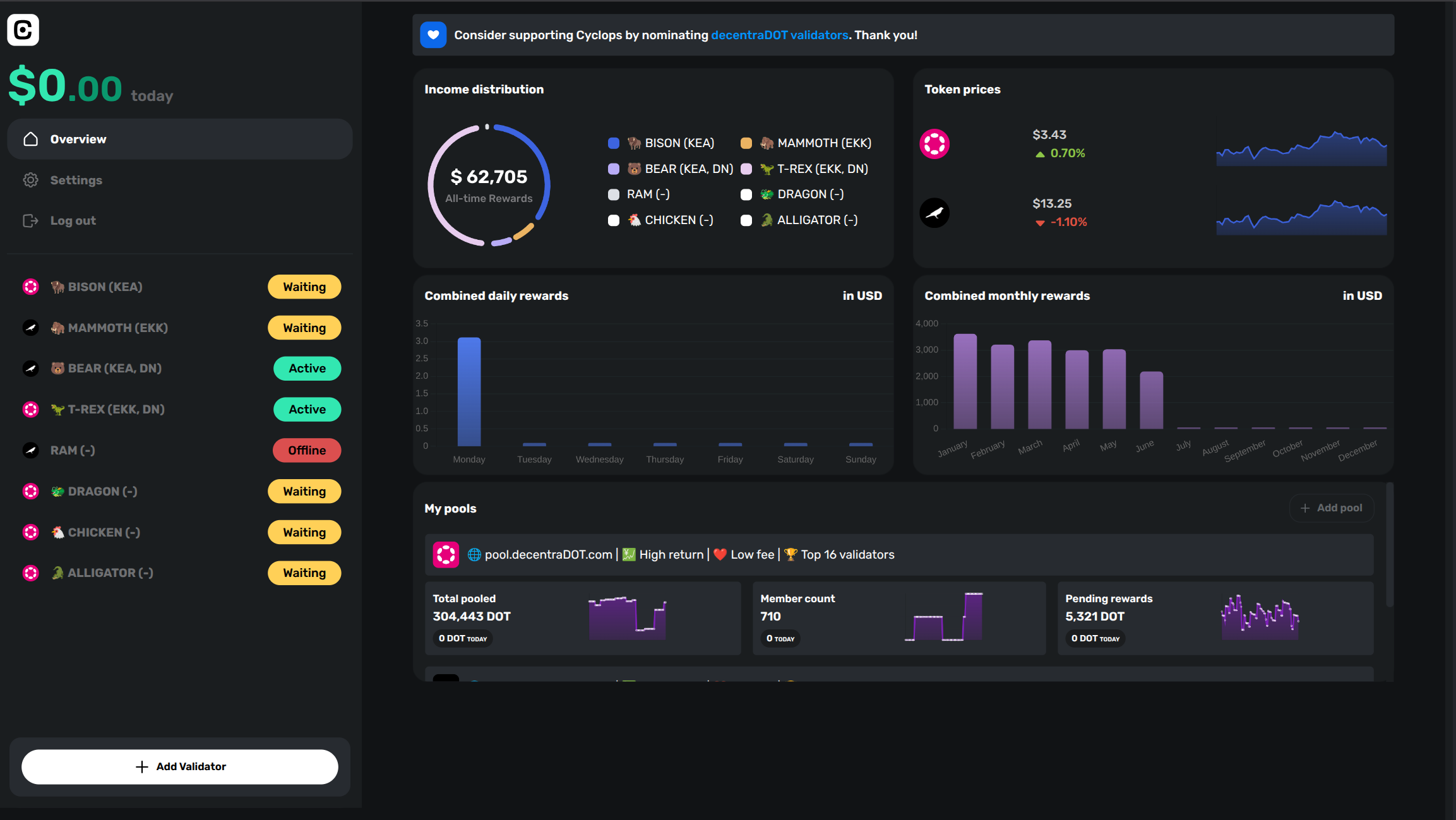Click the My pools panel scrollbar
Viewport: 1456px width, 820px height.
[1389, 545]
